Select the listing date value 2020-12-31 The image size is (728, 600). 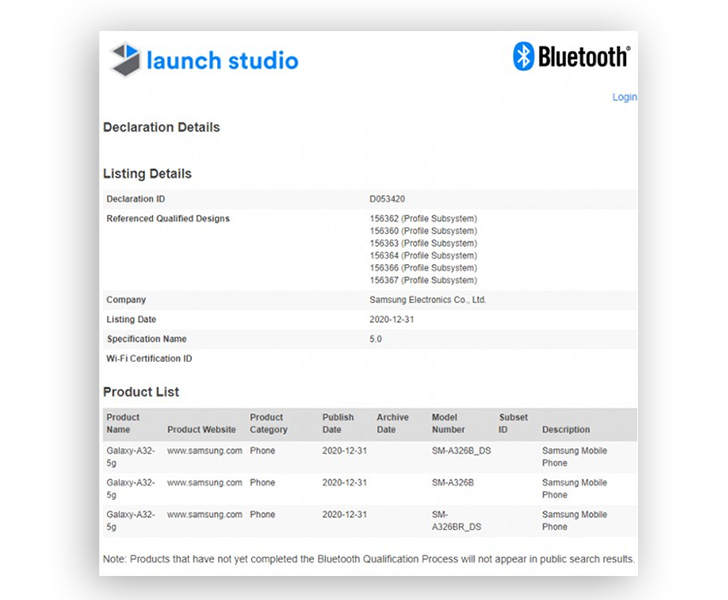tap(391, 319)
